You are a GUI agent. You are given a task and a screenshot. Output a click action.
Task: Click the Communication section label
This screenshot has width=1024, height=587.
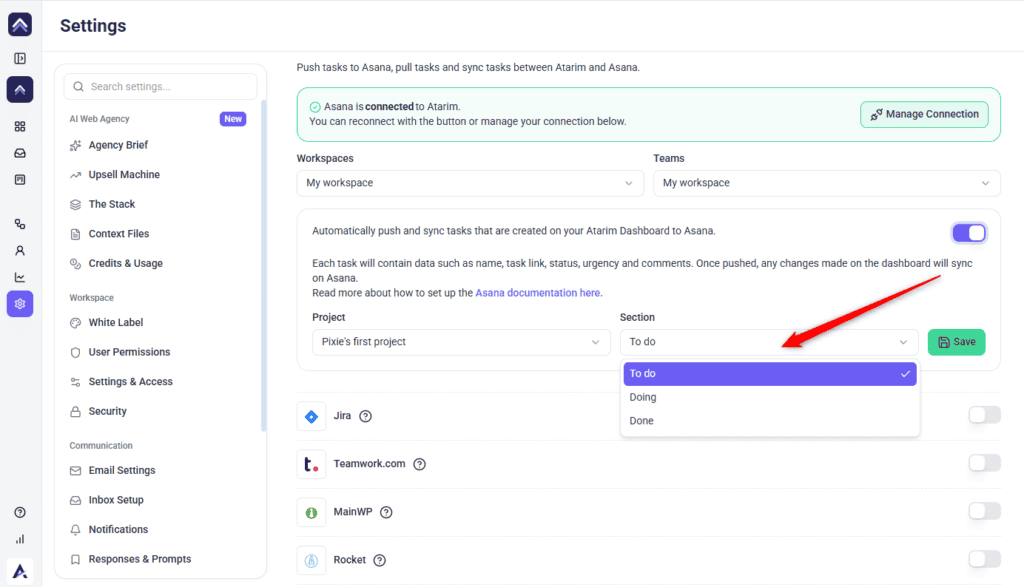tap(101, 445)
